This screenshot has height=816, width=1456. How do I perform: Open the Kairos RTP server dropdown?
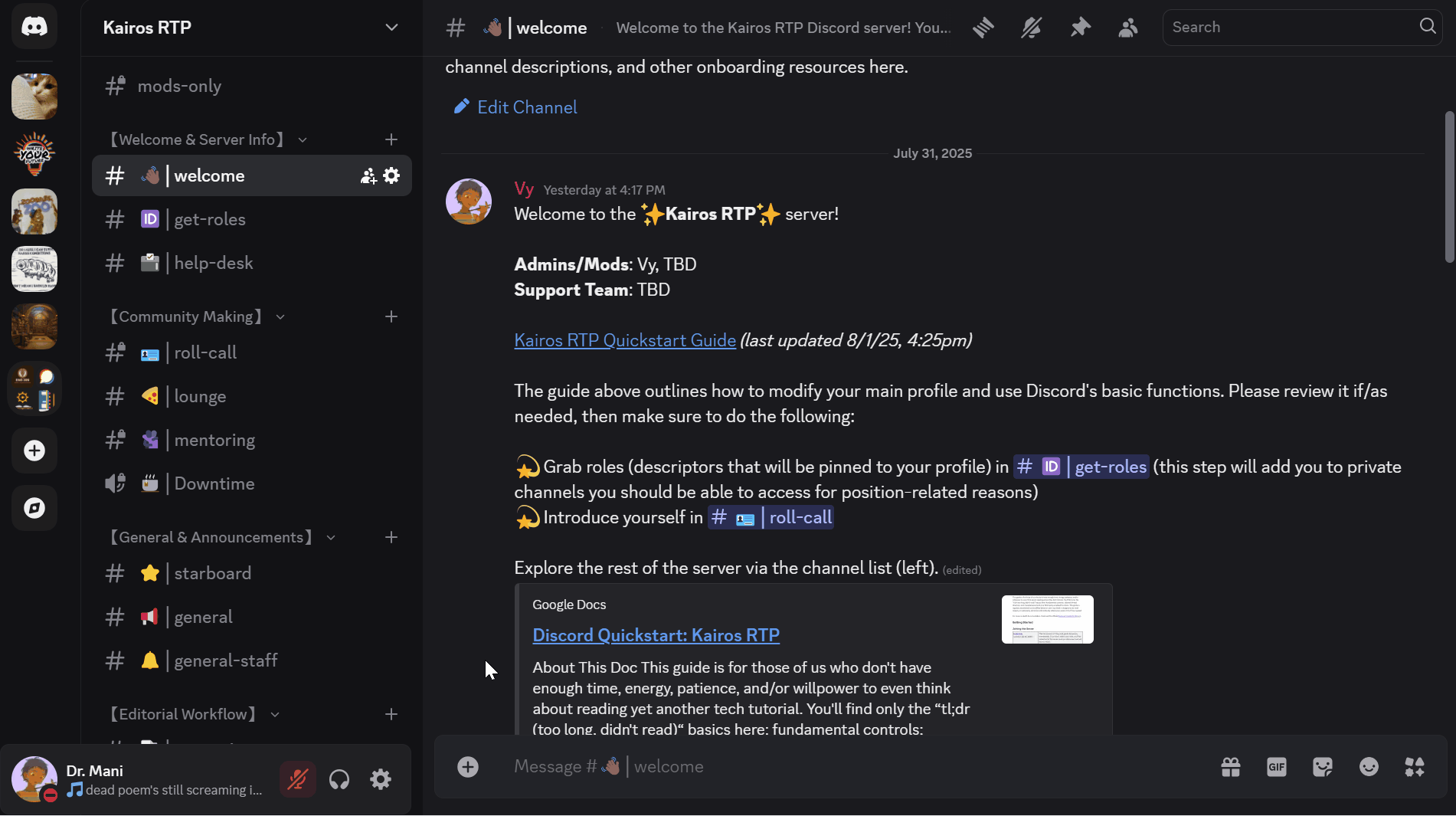pyautogui.click(x=391, y=28)
